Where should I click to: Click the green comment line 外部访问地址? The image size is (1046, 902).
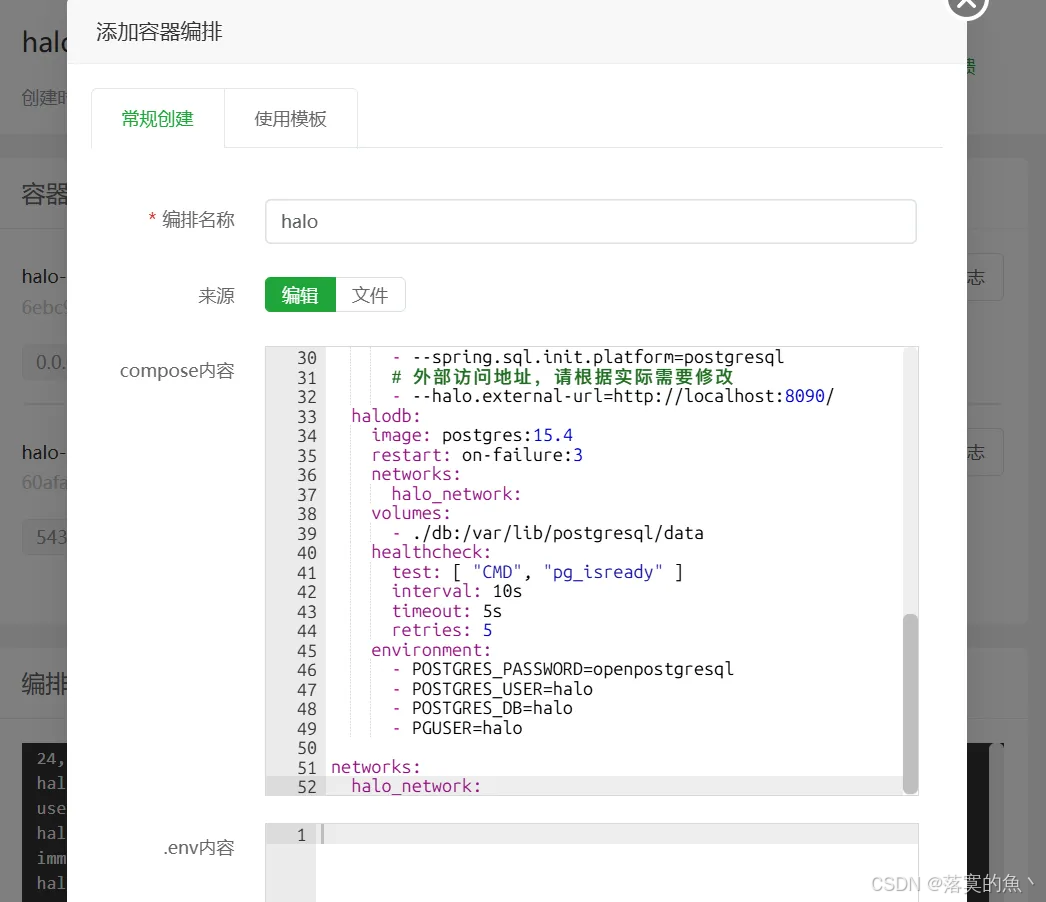562,377
